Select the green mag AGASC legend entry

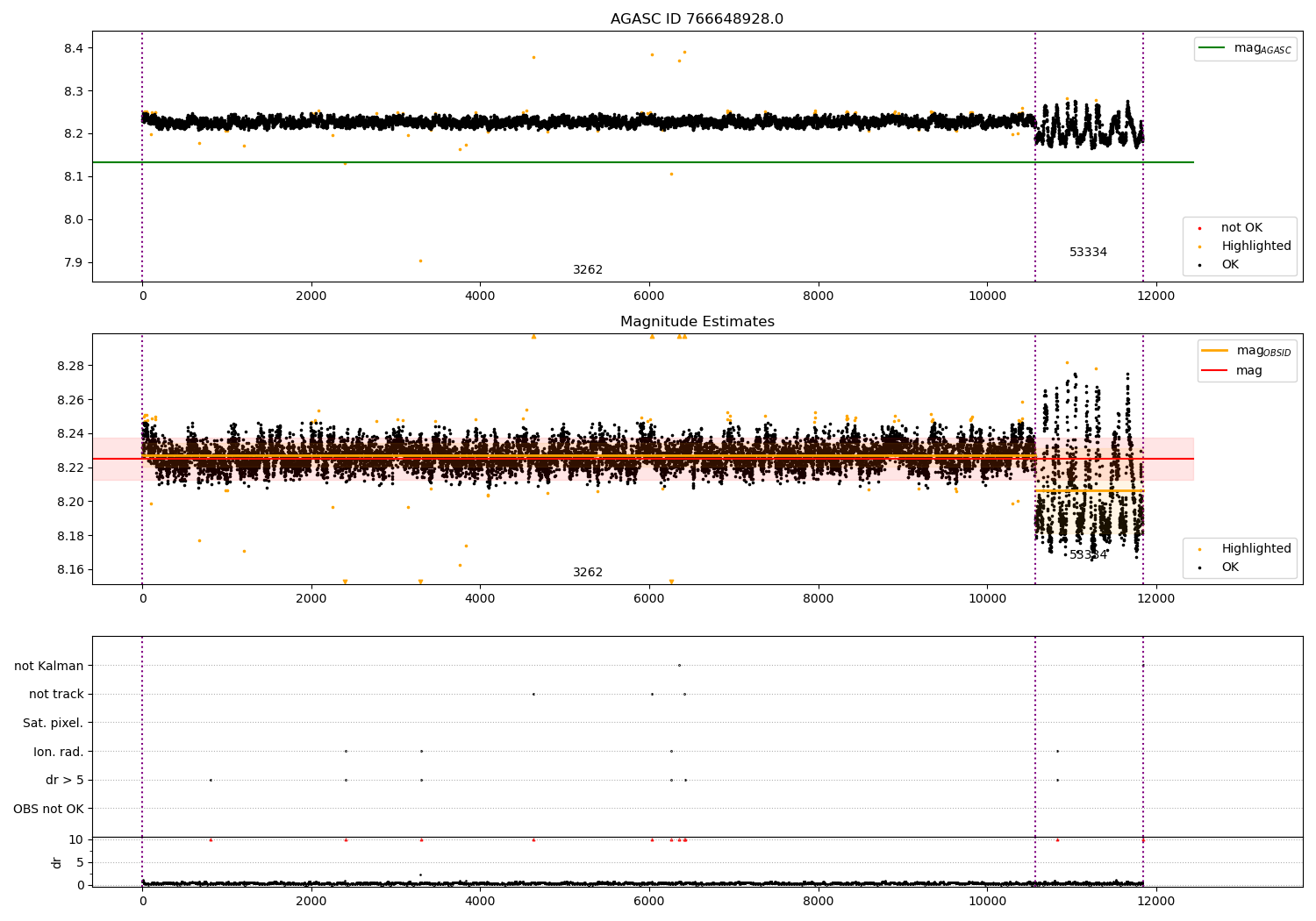1245,48
